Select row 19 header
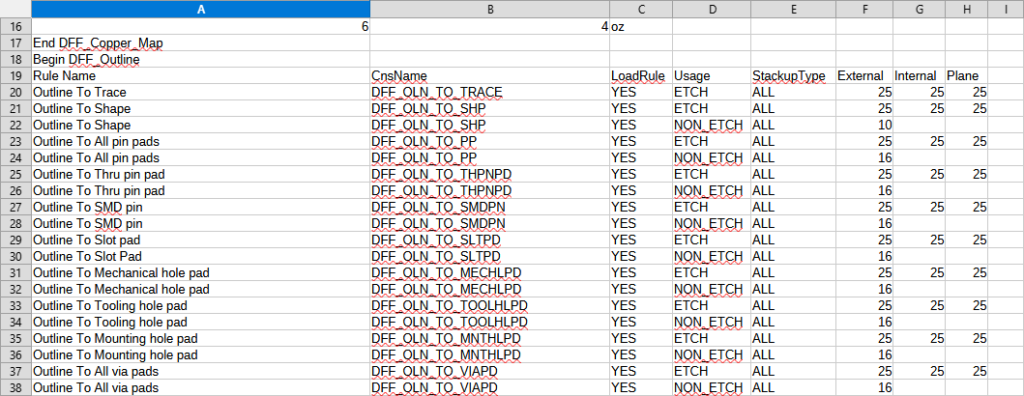 [16, 76]
